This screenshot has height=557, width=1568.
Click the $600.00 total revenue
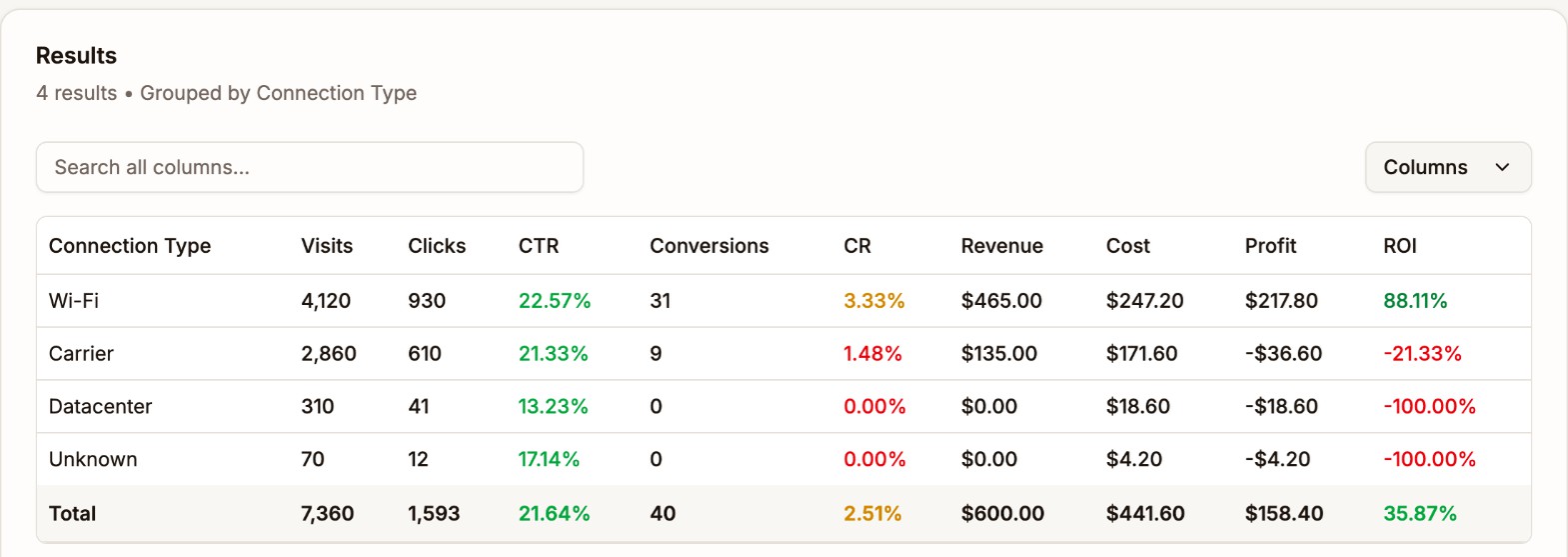pyautogui.click(x=1002, y=514)
